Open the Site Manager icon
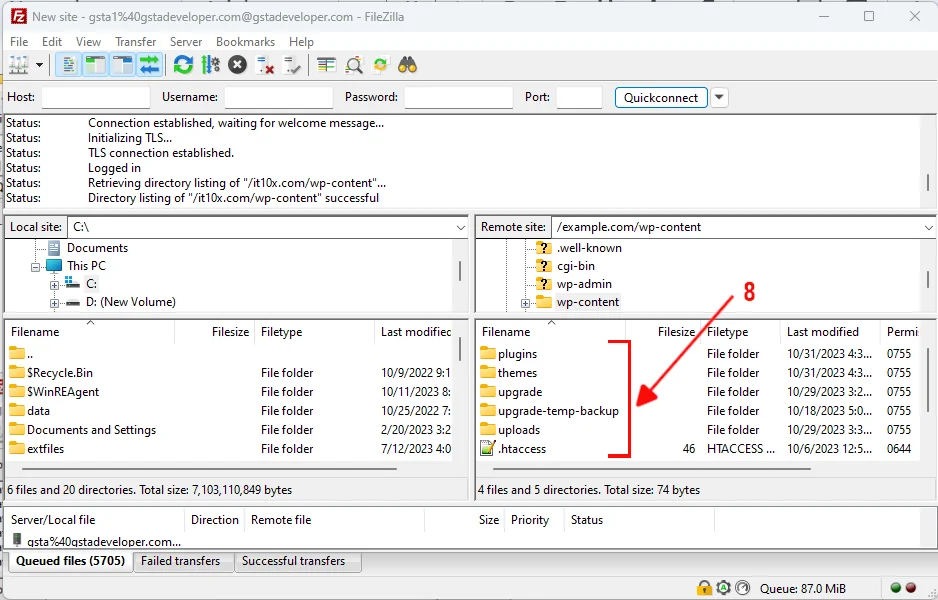This screenshot has height=600, width=938. [x=19, y=65]
